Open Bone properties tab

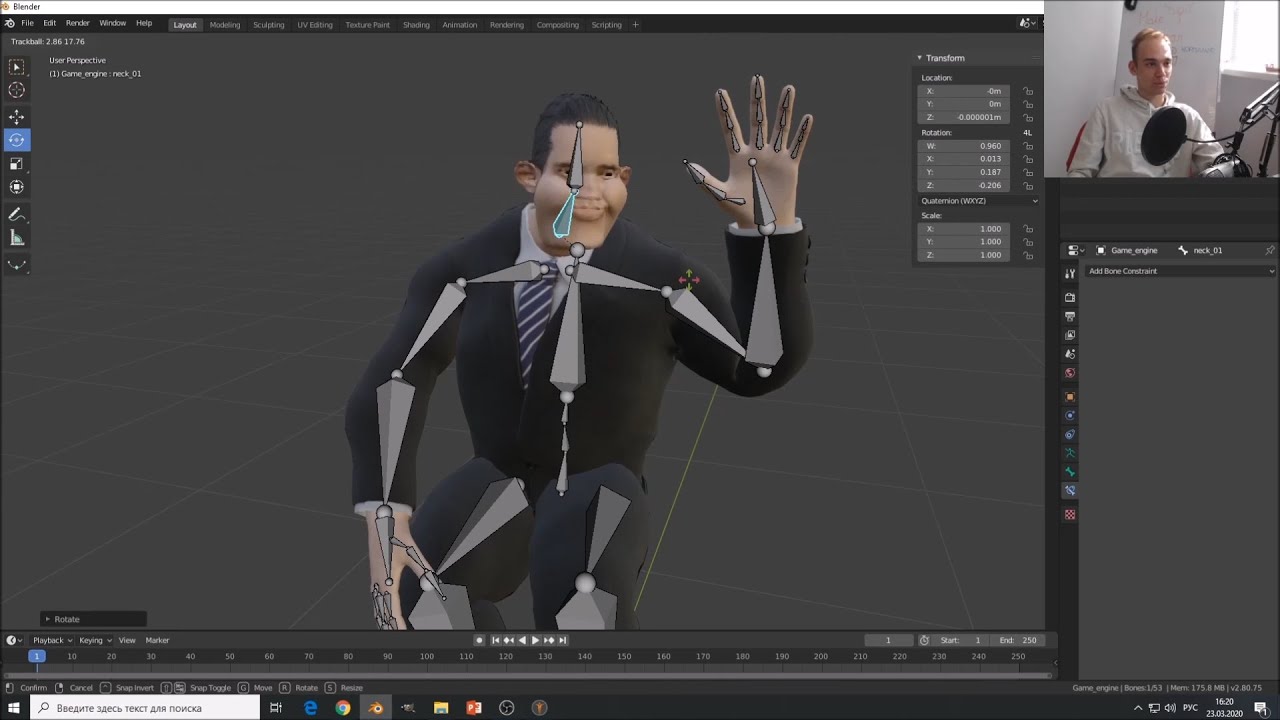click(x=1070, y=471)
